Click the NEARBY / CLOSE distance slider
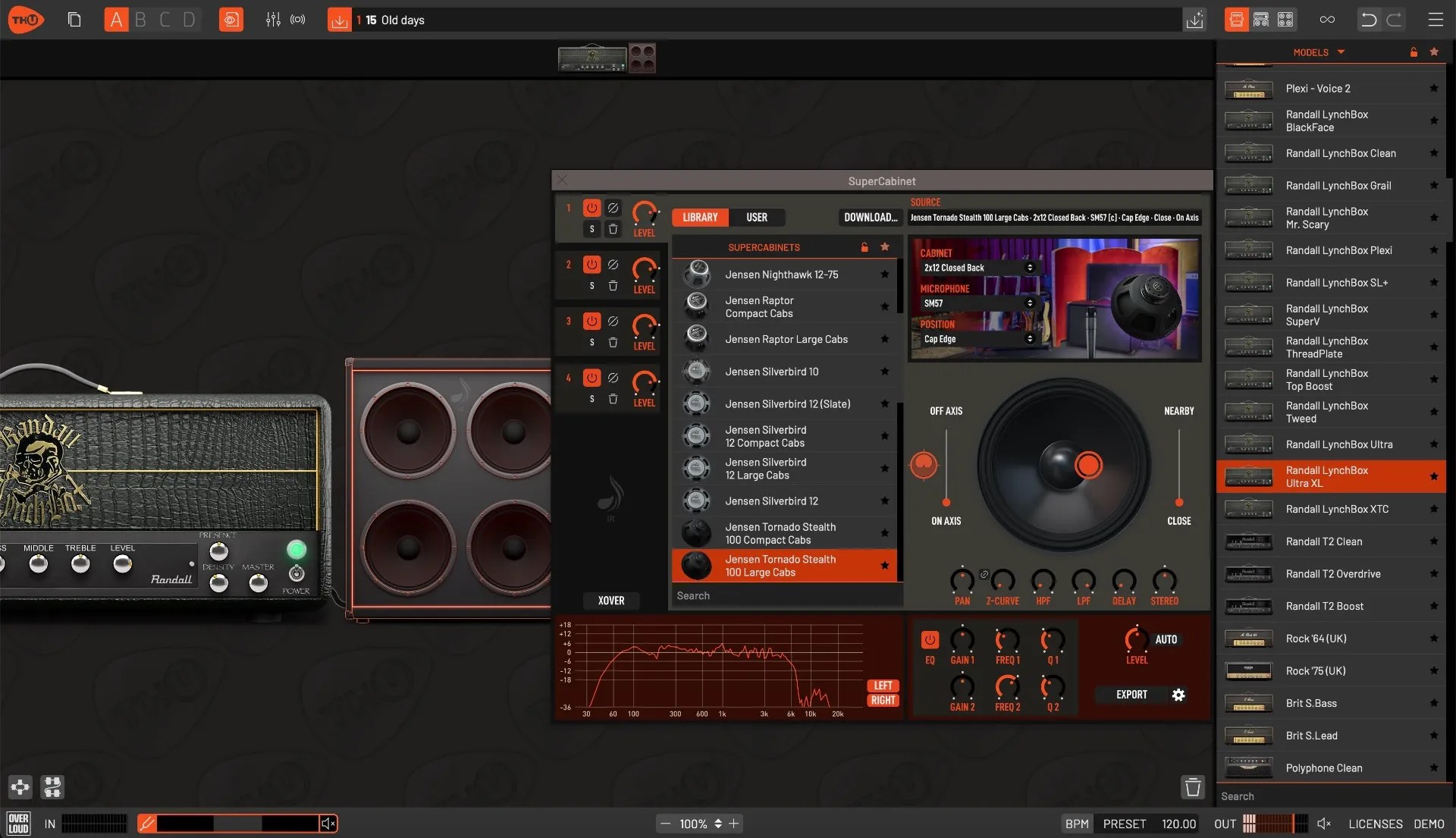This screenshot has height=838, width=1456. tap(1178, 466)
